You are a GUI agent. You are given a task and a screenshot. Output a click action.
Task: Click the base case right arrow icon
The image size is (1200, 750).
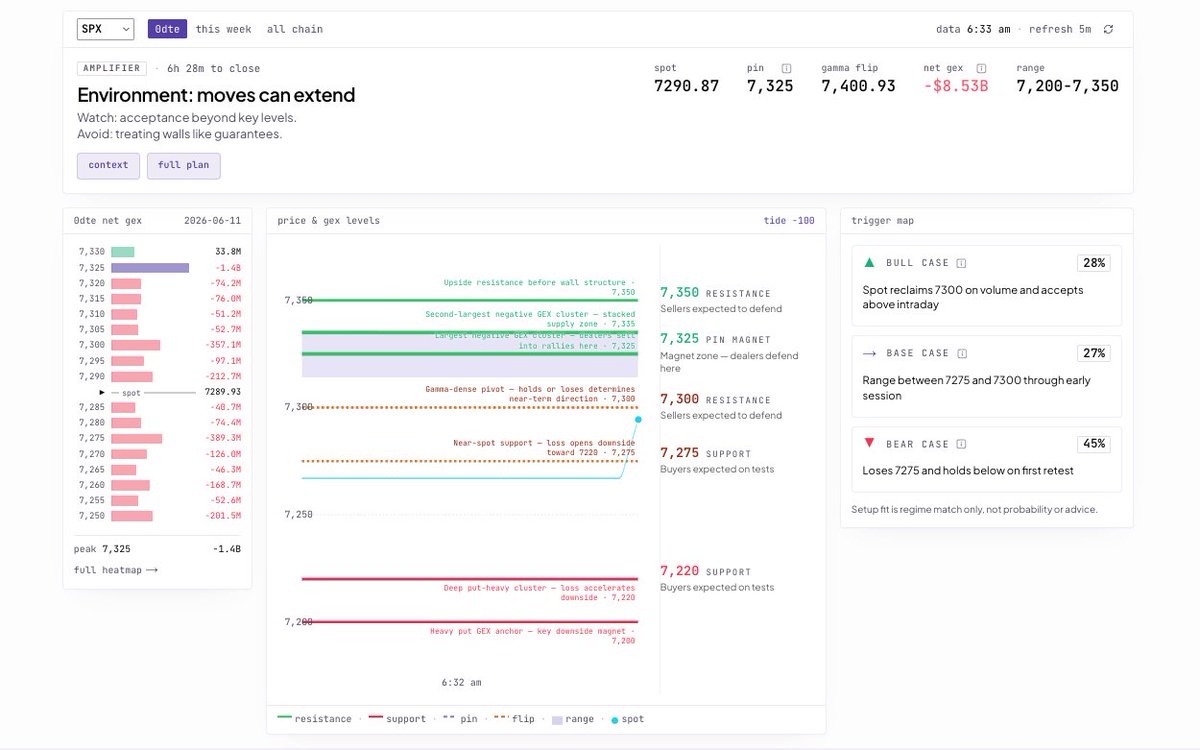click(x=869, y=353)
